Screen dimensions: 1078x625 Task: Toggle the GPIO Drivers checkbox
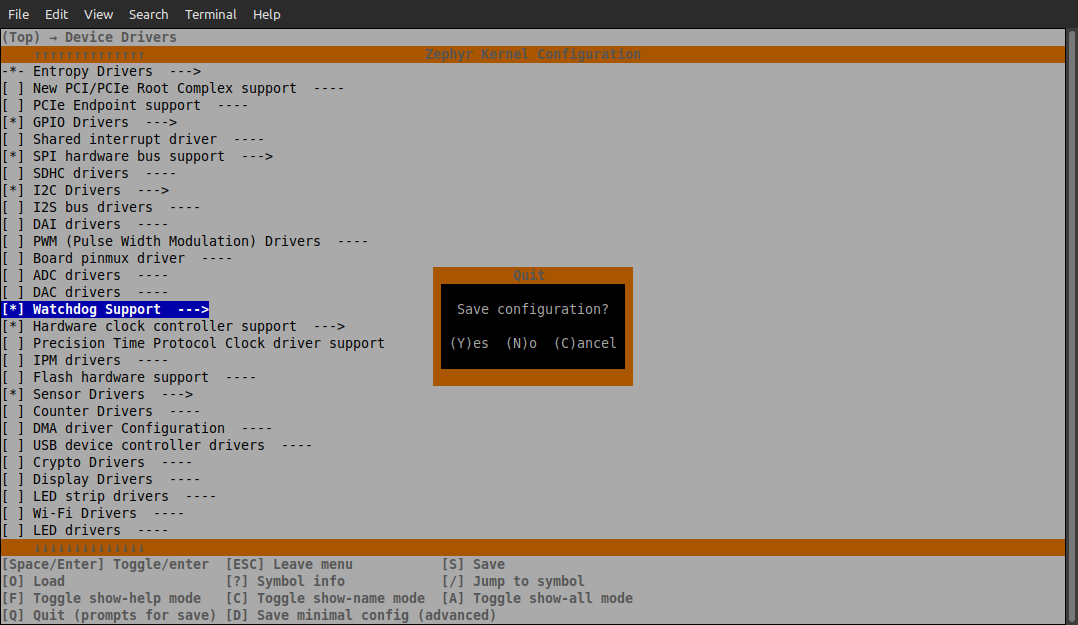(x=13, y=122)
